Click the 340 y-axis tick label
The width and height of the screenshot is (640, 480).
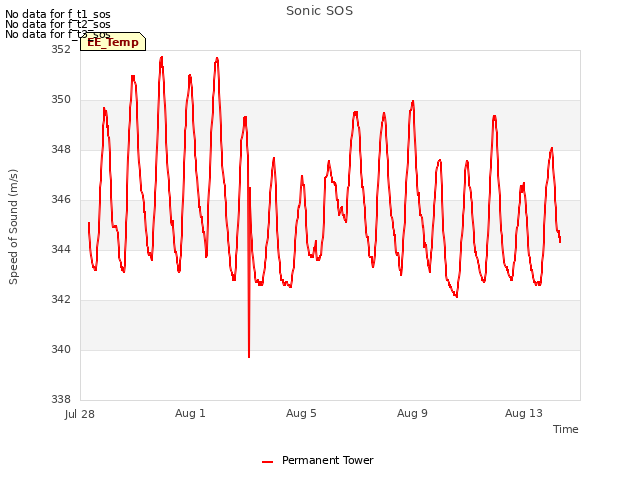tap(61, 349)
